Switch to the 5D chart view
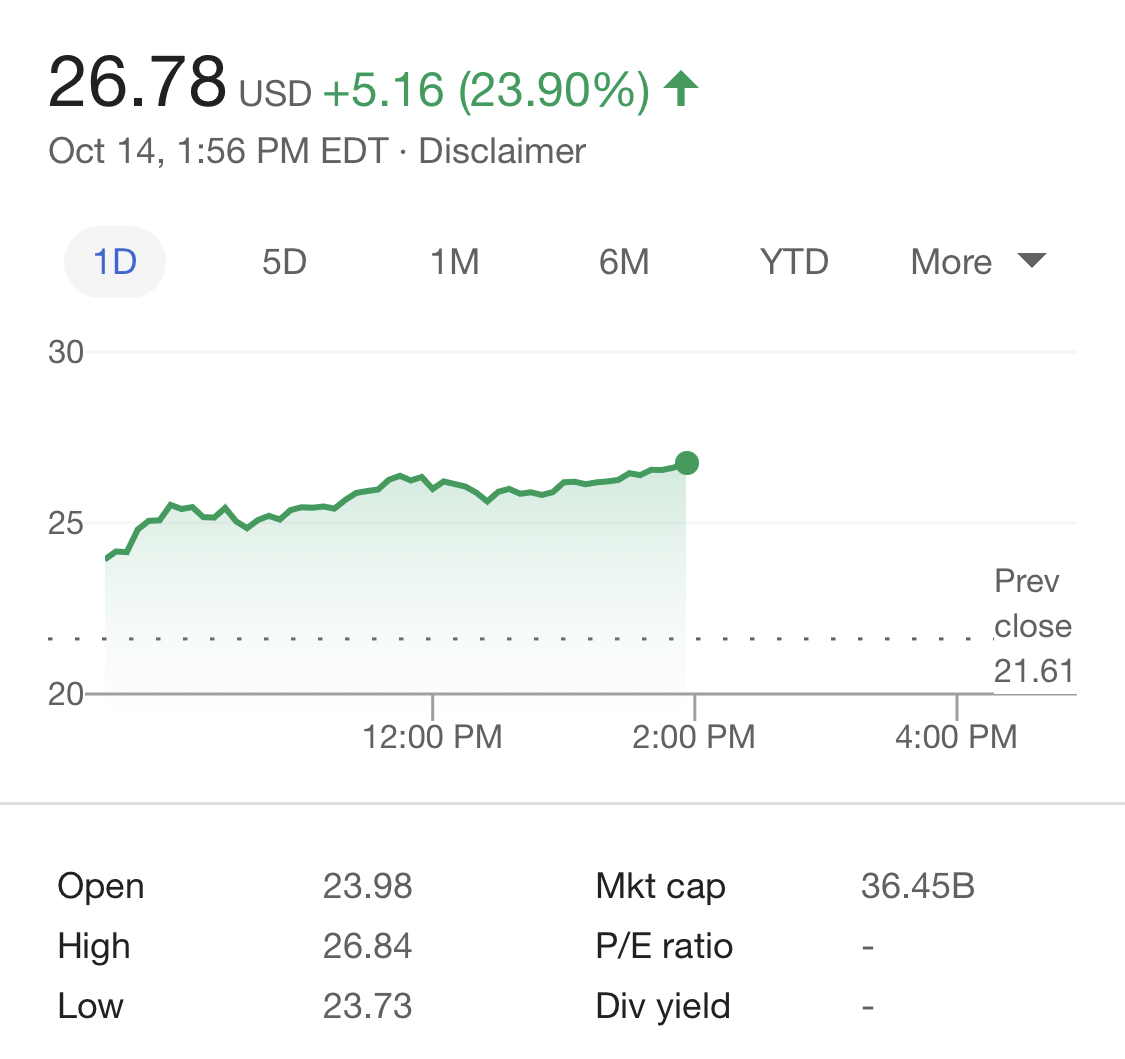This screenshot has width=1125, height=1059. [284, 263]
